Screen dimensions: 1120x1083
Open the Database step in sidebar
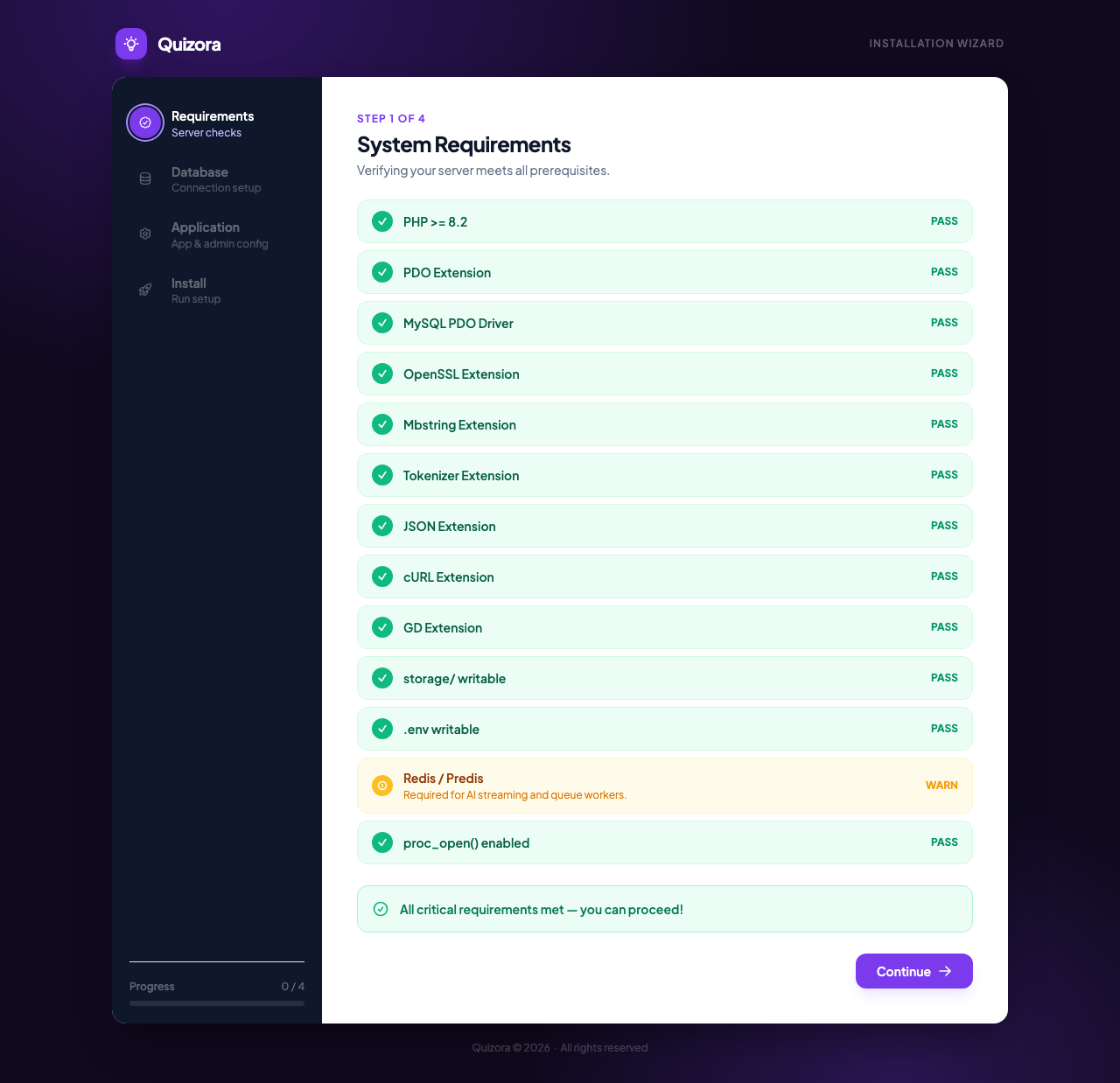coord(217,179)
